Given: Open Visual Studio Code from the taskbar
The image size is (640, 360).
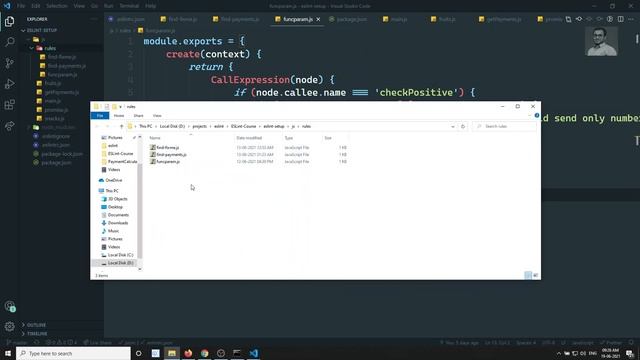Looking at the screenshot, I should click(x=253, y=353).
